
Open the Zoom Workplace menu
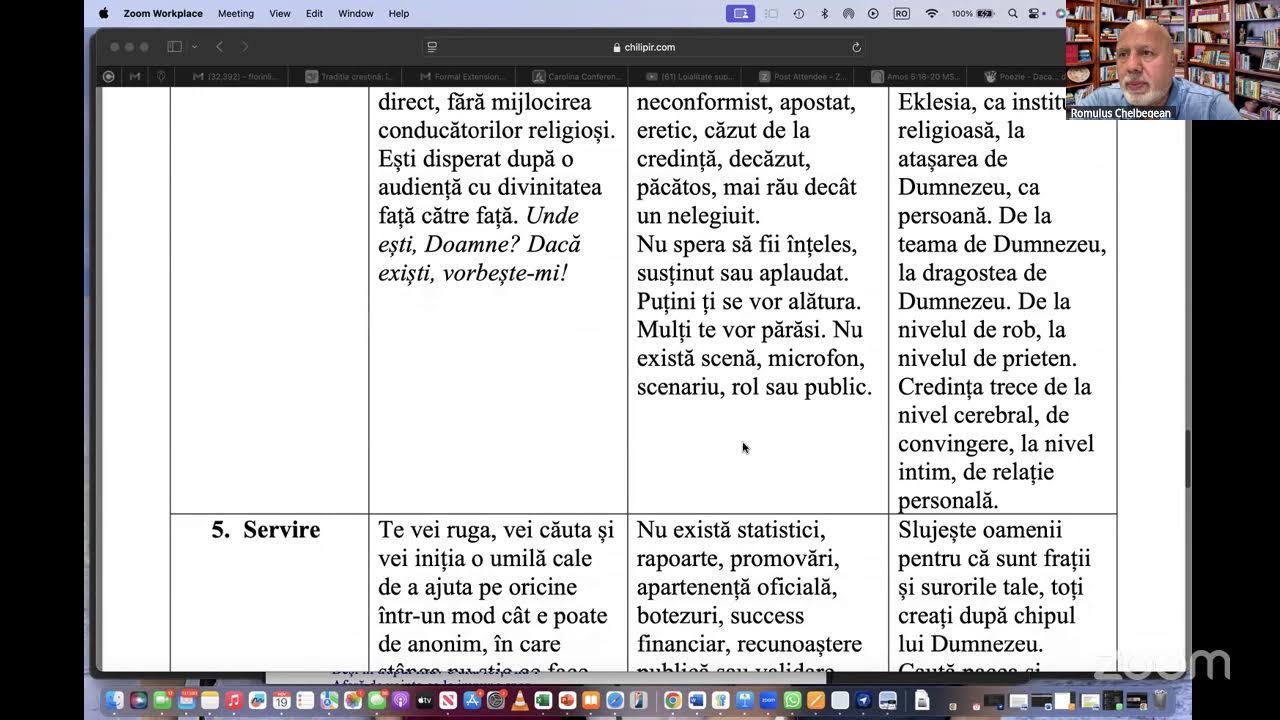point(163,13)
